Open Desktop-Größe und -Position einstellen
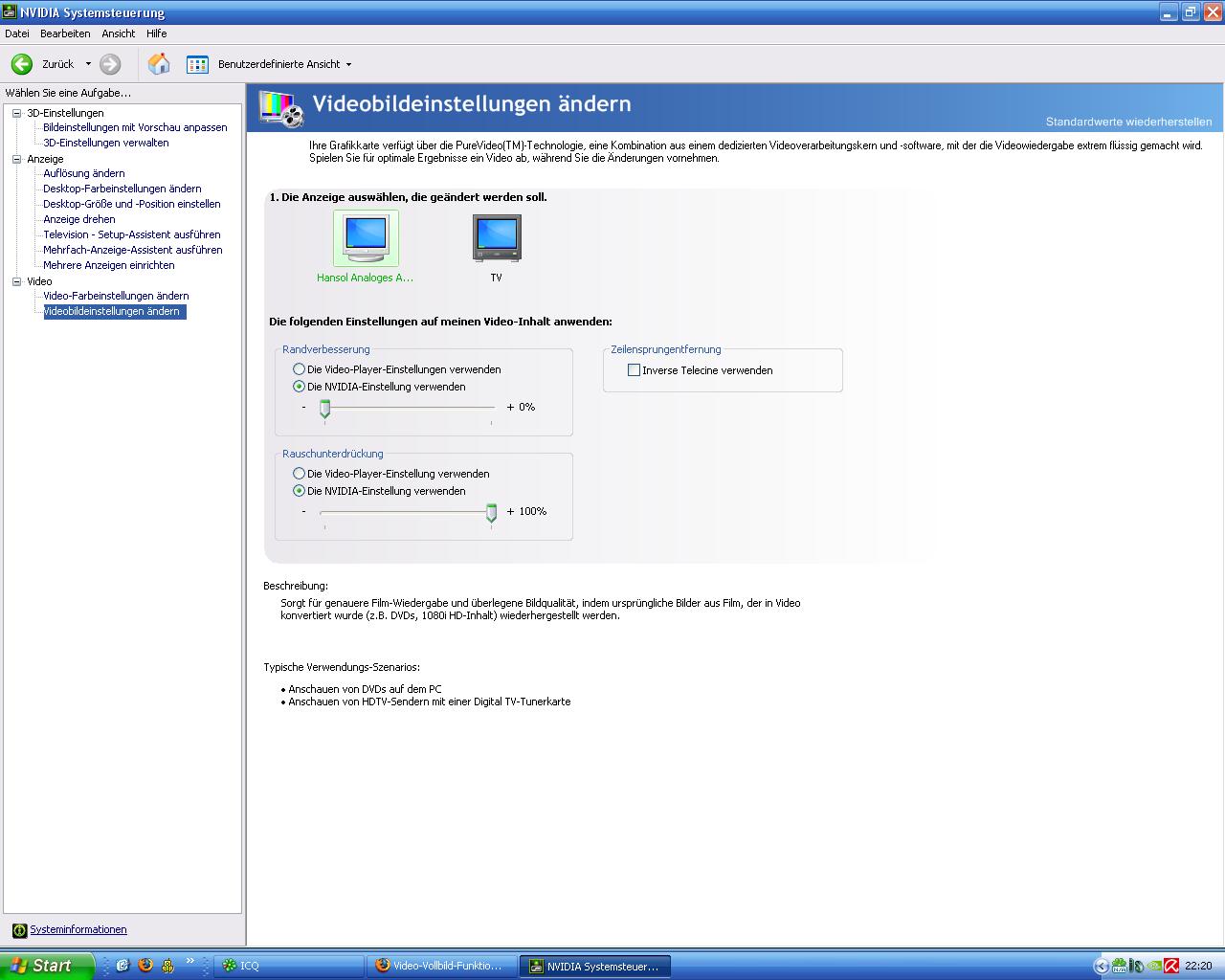Viewport: 1225px width, 980px height. click(132, 204)
